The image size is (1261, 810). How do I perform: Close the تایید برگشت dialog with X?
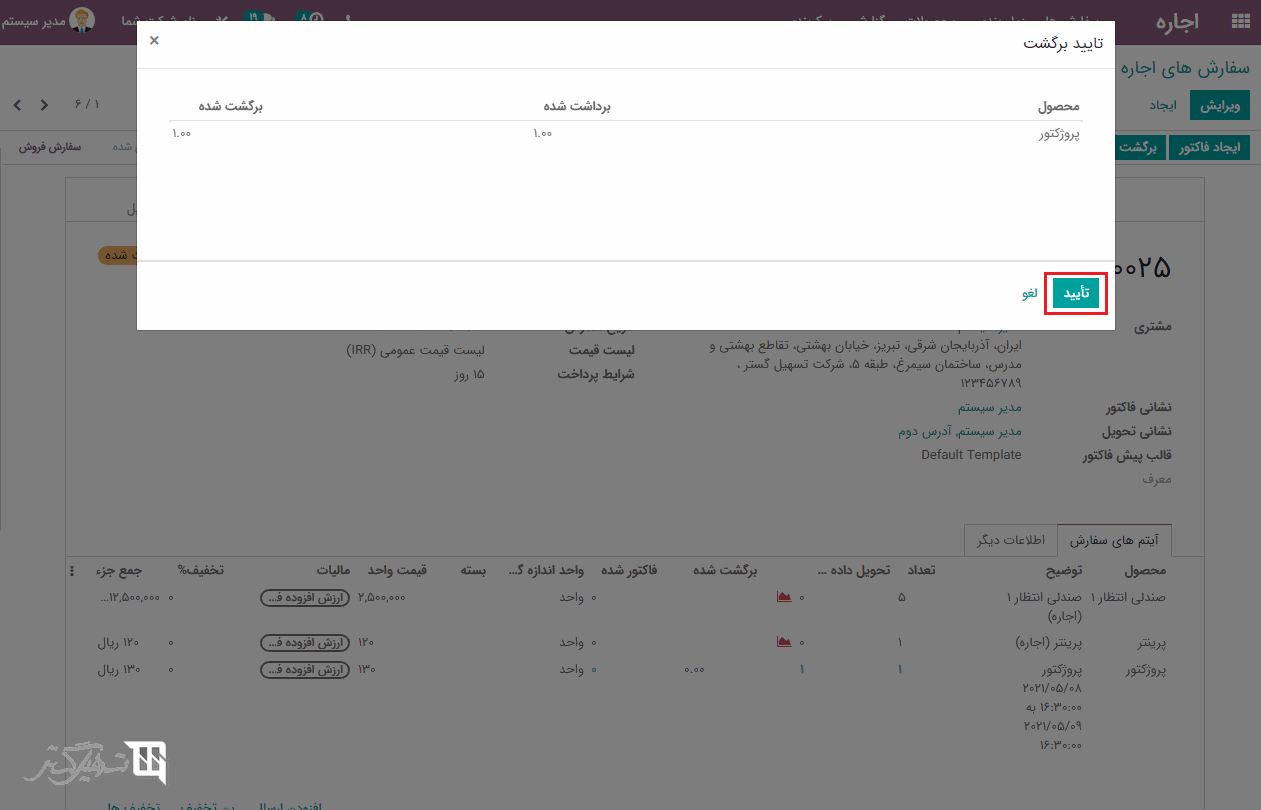coord(154,41)
